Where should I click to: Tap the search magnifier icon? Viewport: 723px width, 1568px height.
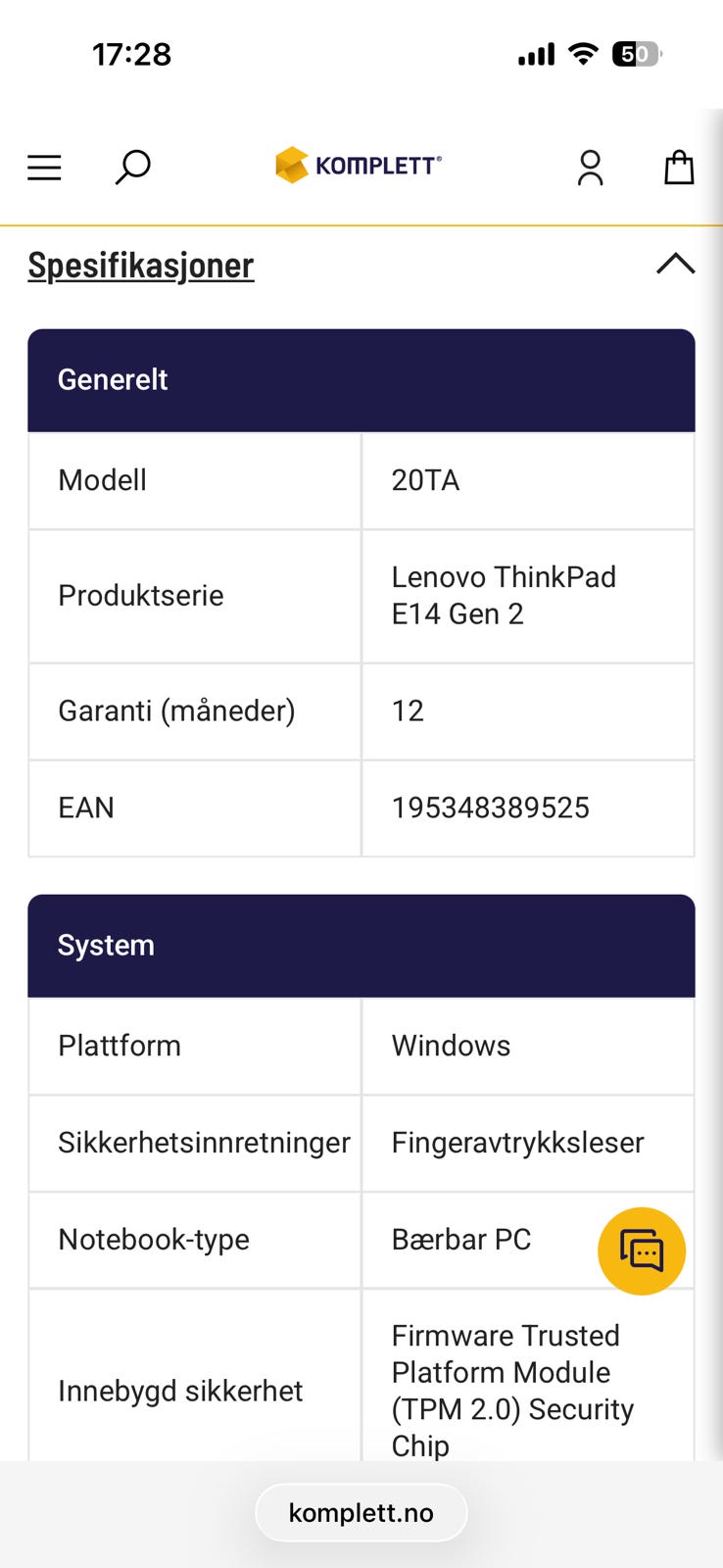[132, 167]
